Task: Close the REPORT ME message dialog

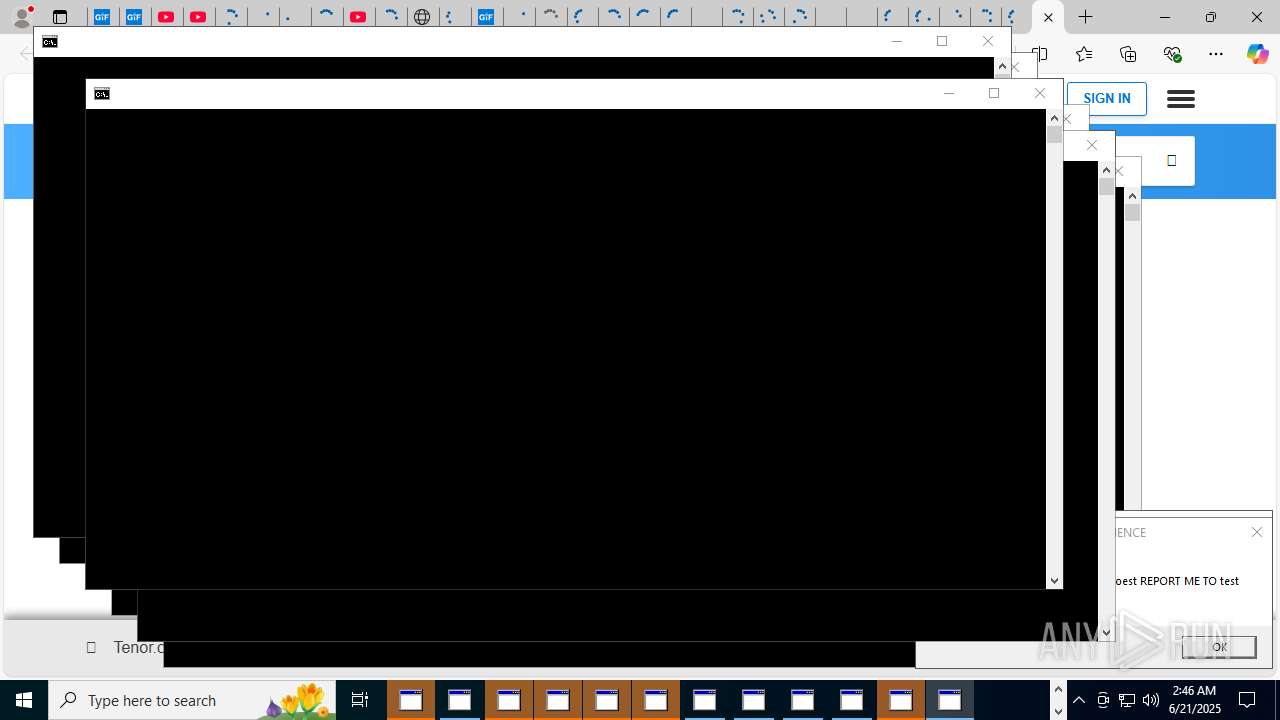Action: click(x=1257, y=532)
